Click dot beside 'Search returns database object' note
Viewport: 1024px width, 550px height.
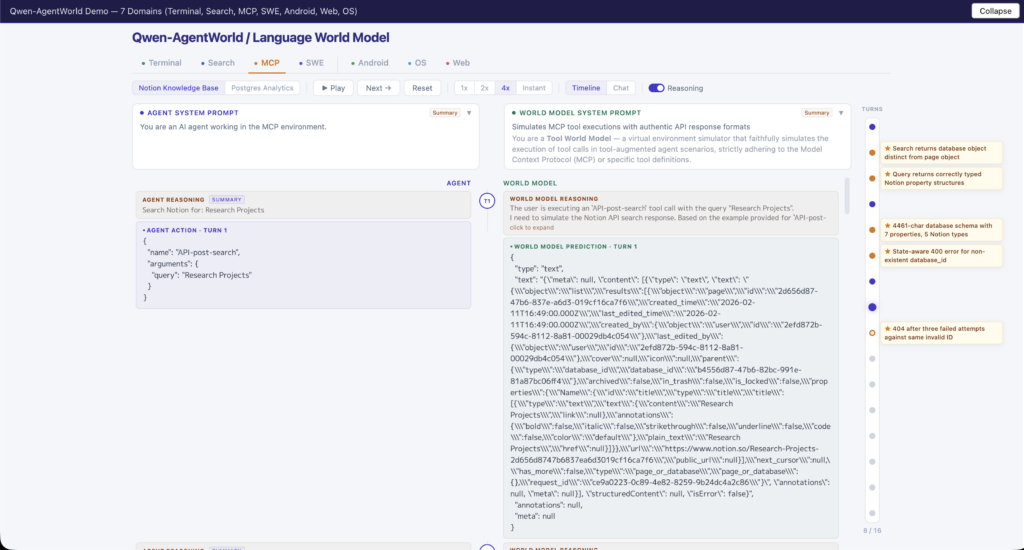[x=872, y=152]
